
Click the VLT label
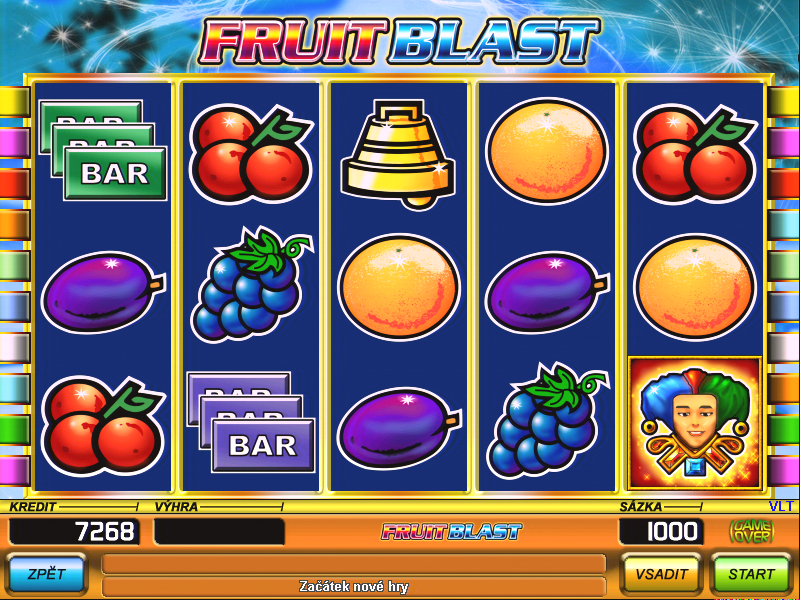(x=781, y=506)
